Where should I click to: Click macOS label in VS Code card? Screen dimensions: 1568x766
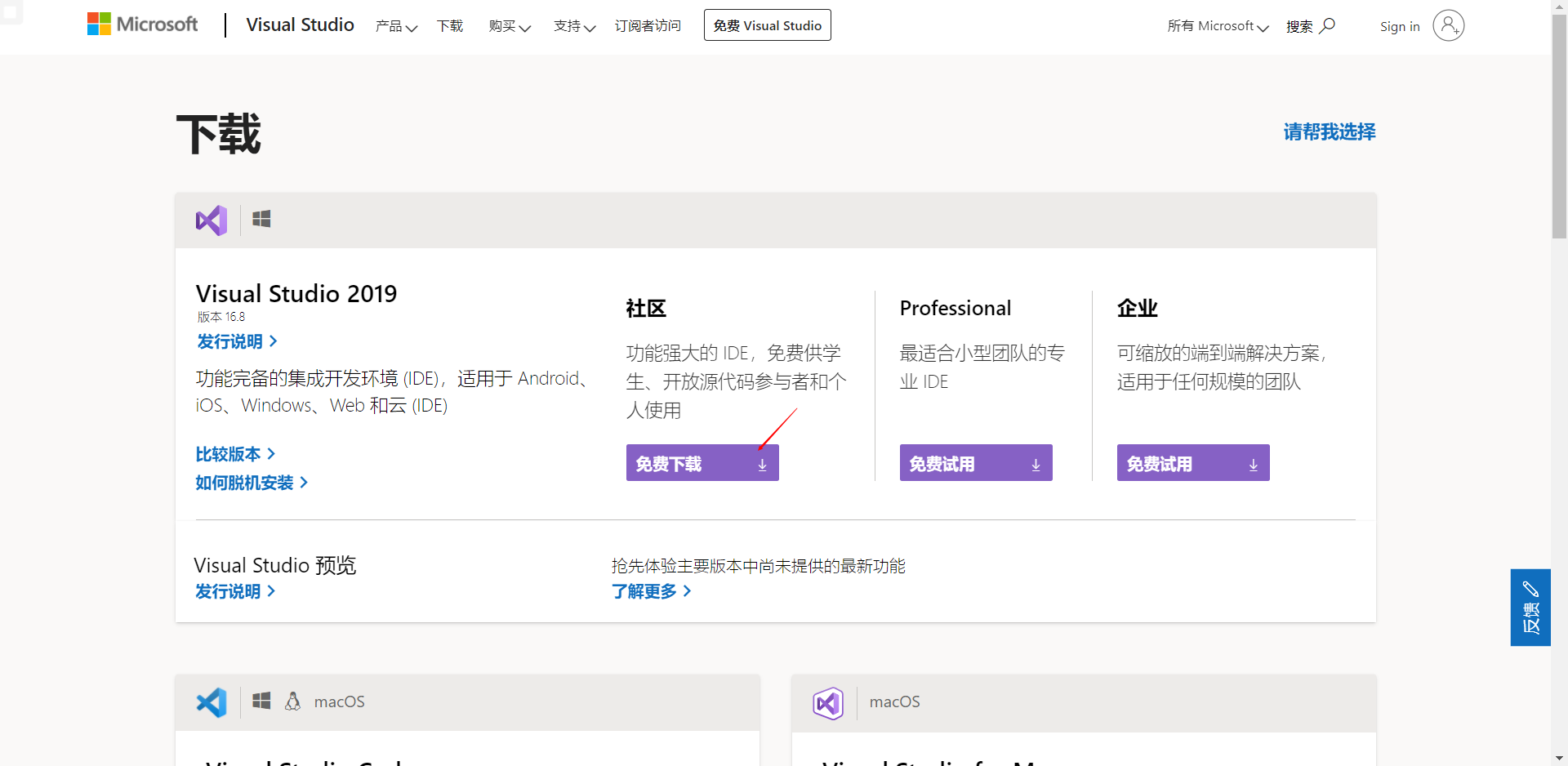click(x=340, y=701)
